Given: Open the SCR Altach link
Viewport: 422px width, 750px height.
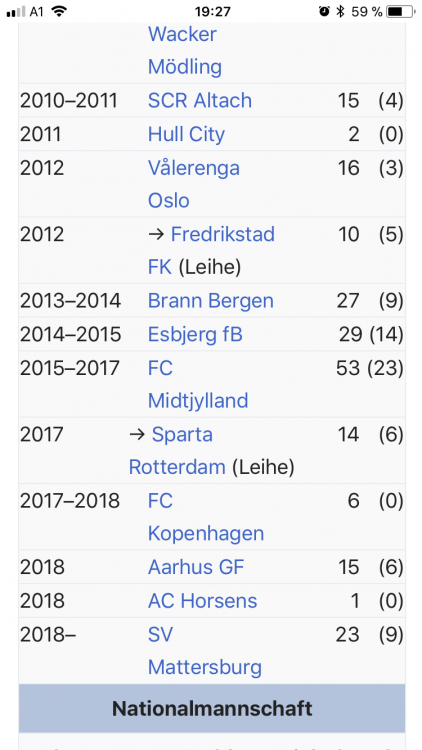Looking at the screenshot, I should click(x=200, y=100).
